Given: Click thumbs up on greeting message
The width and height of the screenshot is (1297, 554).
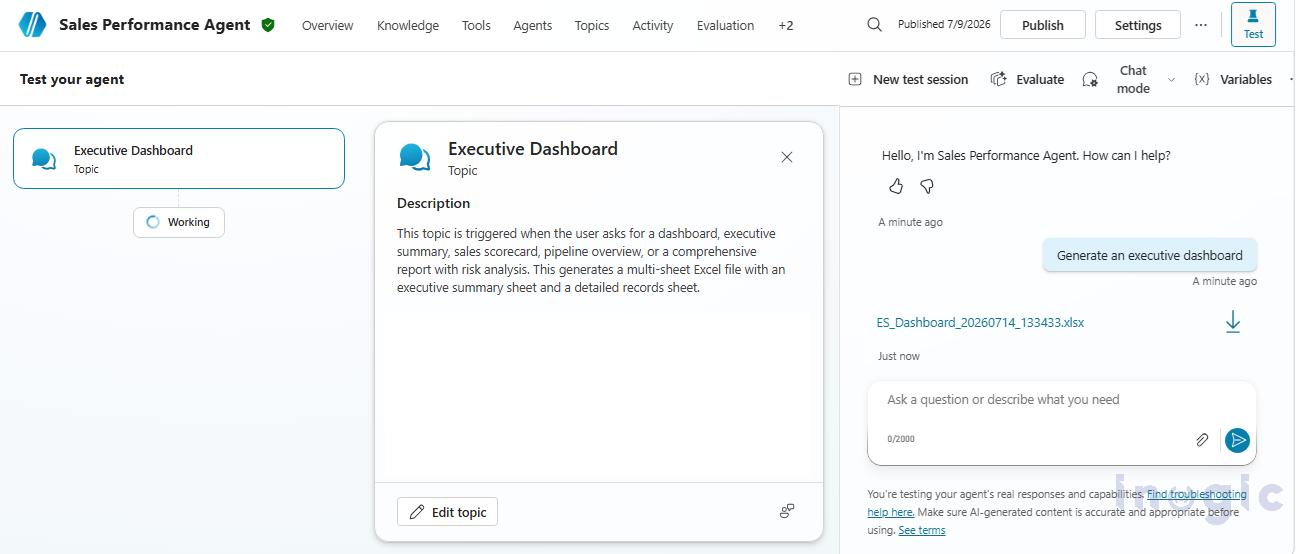Looking at the screenshot, I should [x=896, y=186].
